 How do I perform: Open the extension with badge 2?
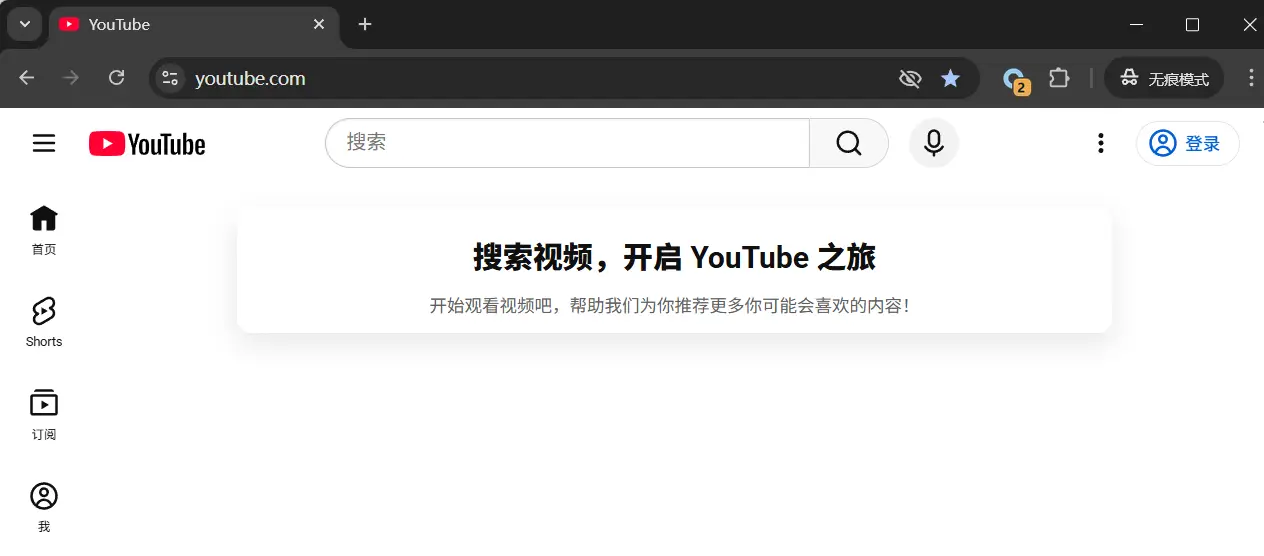(x=1015, y=79)
